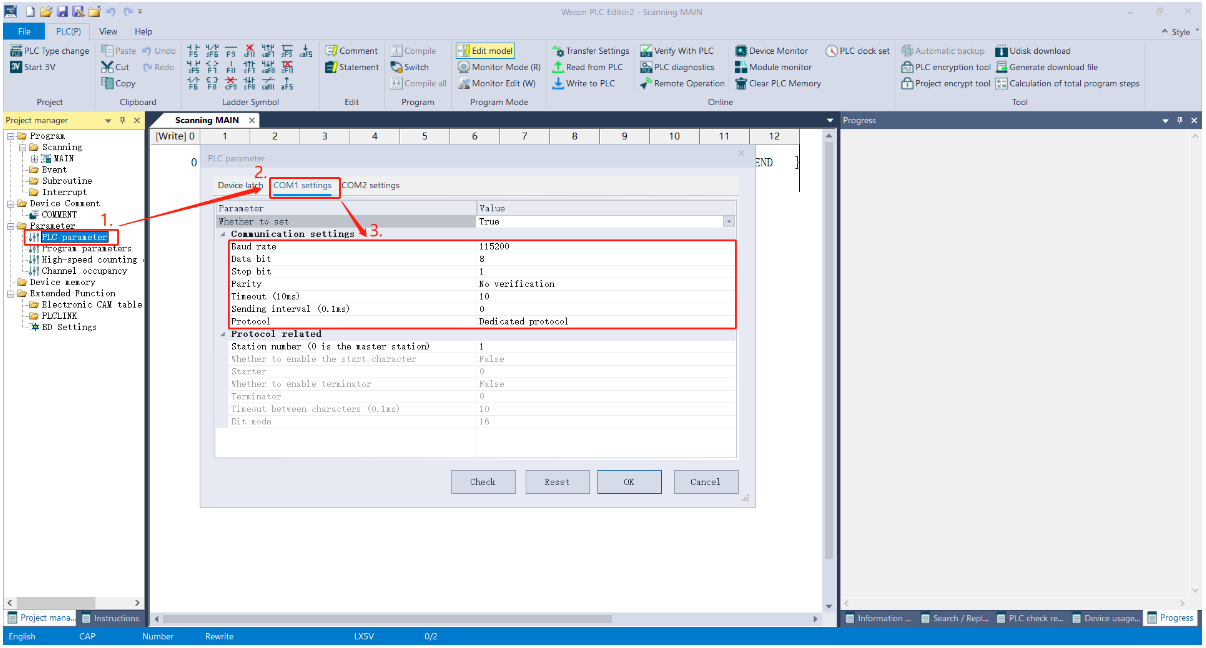Click the Baud rate value field
This screenshot has height=648, width=1206.
pyautogui.click(x=605, y=247)
